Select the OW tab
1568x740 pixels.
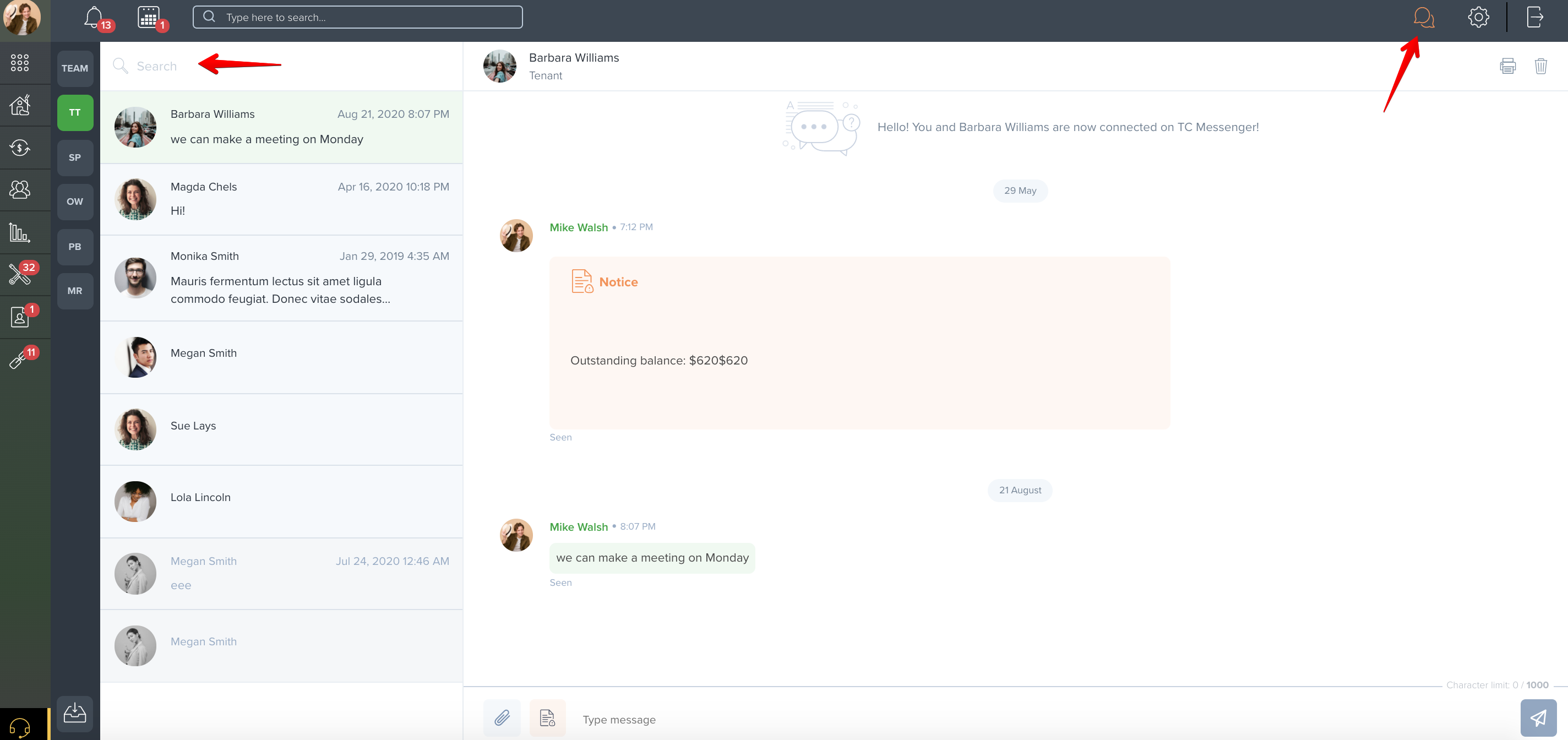point(75,202)
